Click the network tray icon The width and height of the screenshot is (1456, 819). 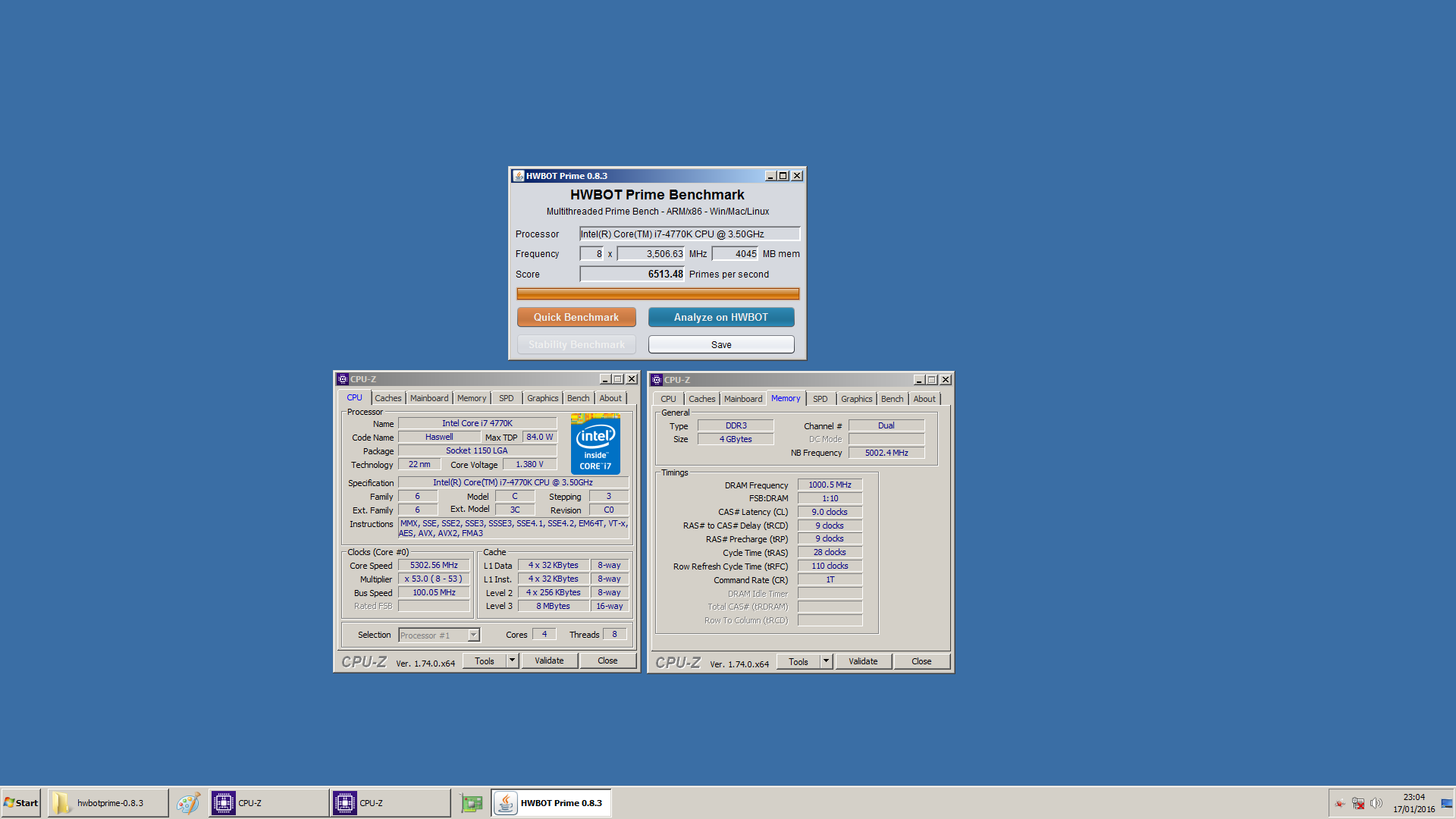coord(1358,803)
